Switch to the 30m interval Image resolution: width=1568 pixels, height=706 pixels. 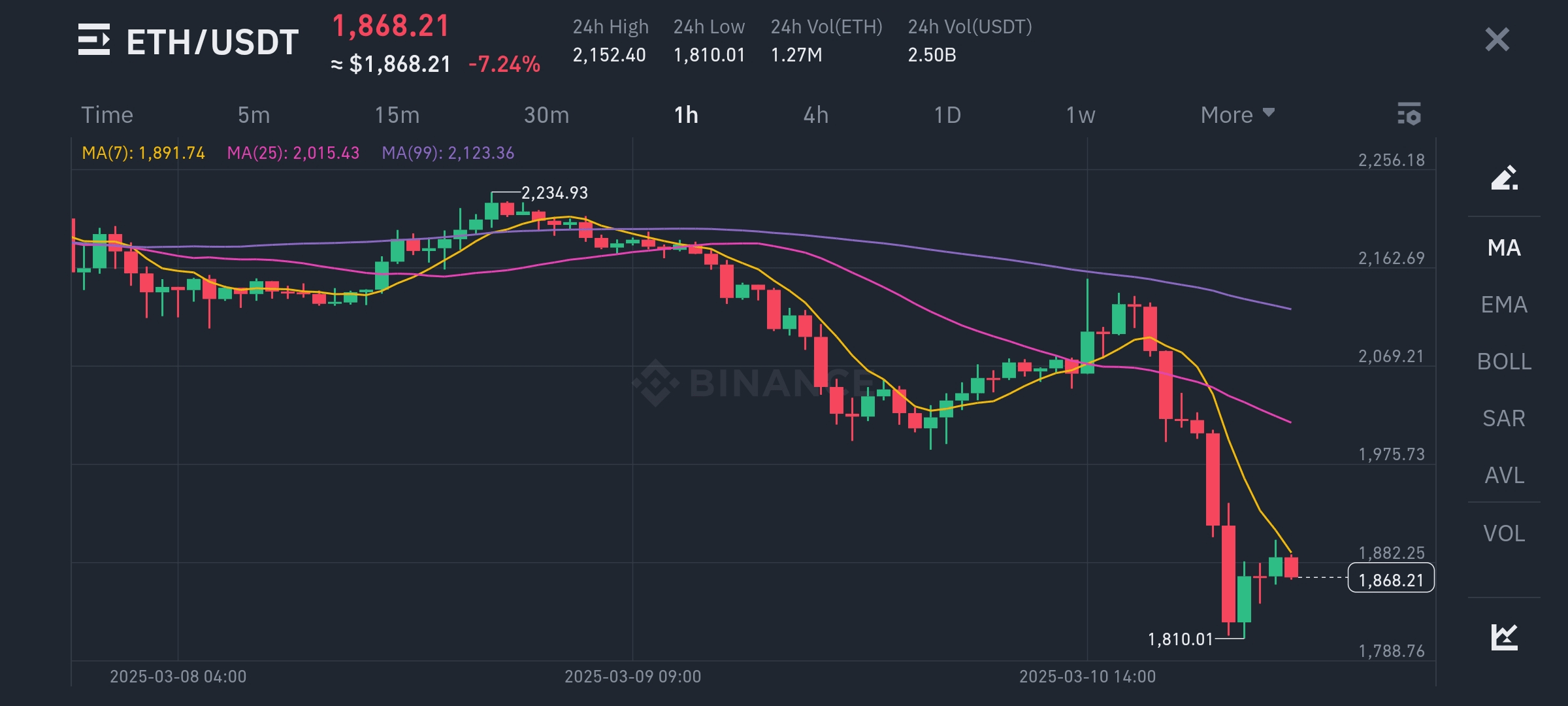[x=546, y=115]
